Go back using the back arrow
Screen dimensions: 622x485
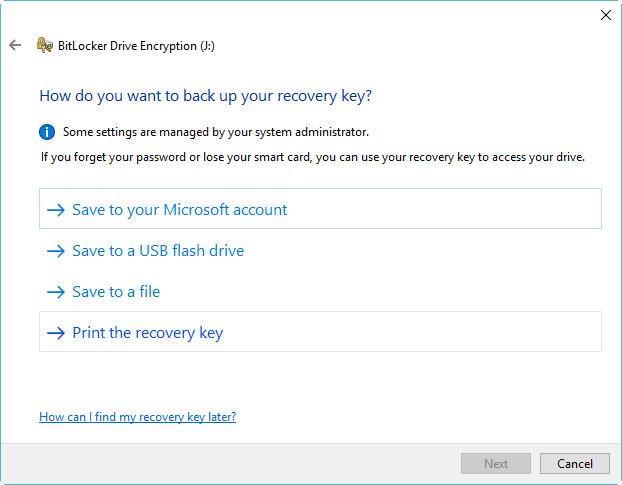[14, 45]
